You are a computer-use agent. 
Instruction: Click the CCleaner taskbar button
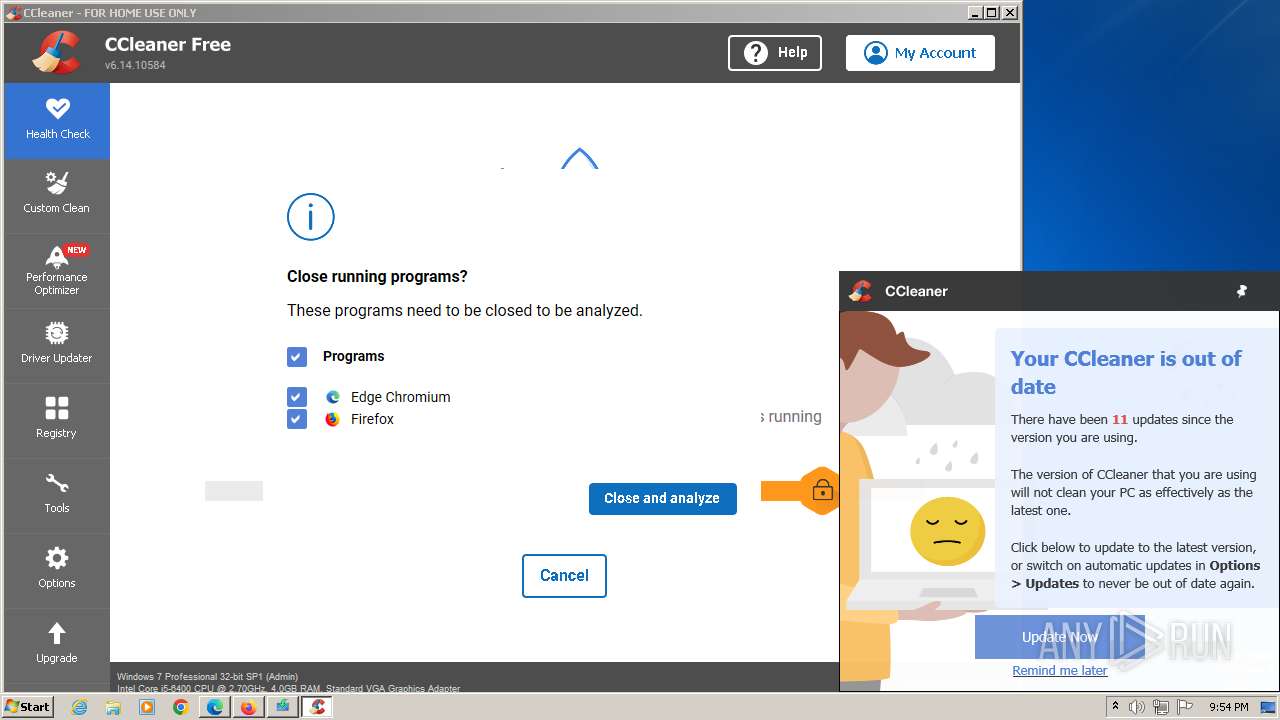pyautogui.click(x=317, y=707)
